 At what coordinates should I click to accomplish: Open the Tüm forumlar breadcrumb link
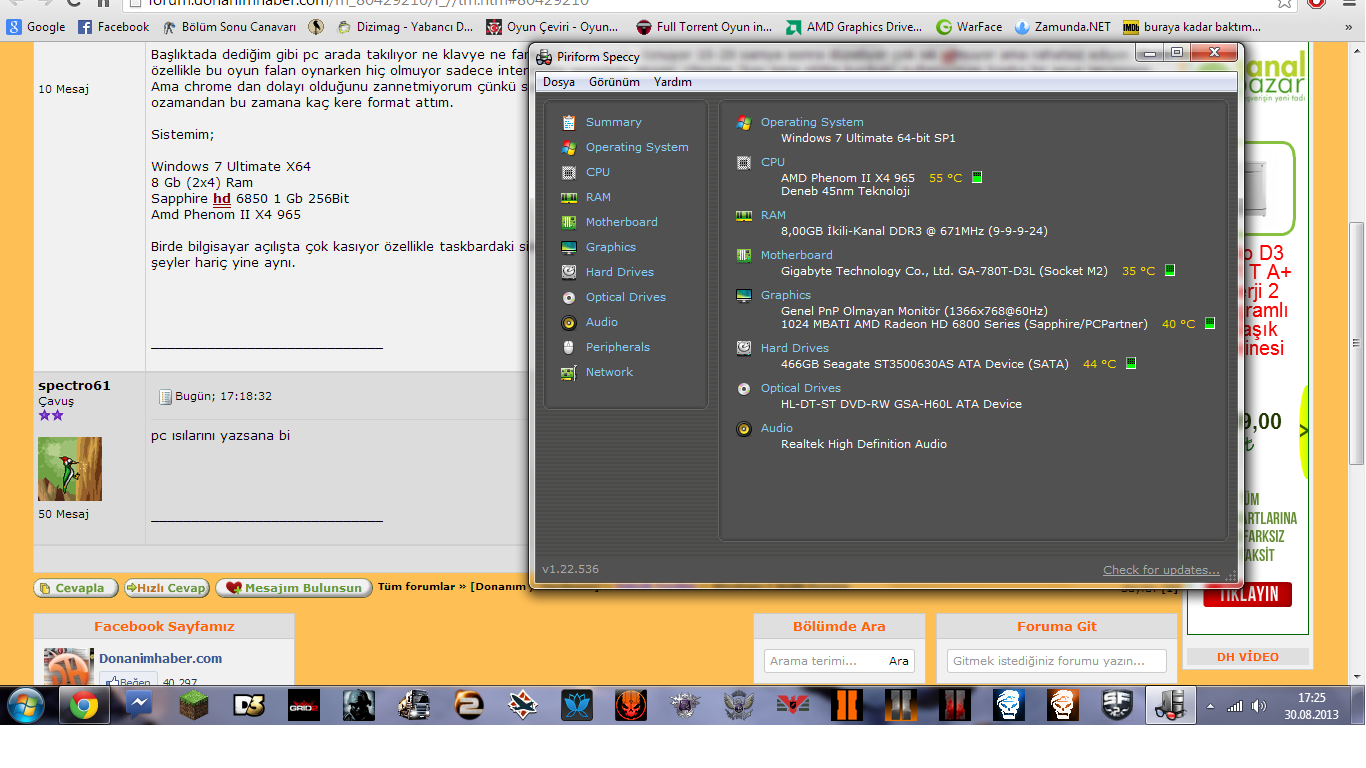[x=416, y=587]
